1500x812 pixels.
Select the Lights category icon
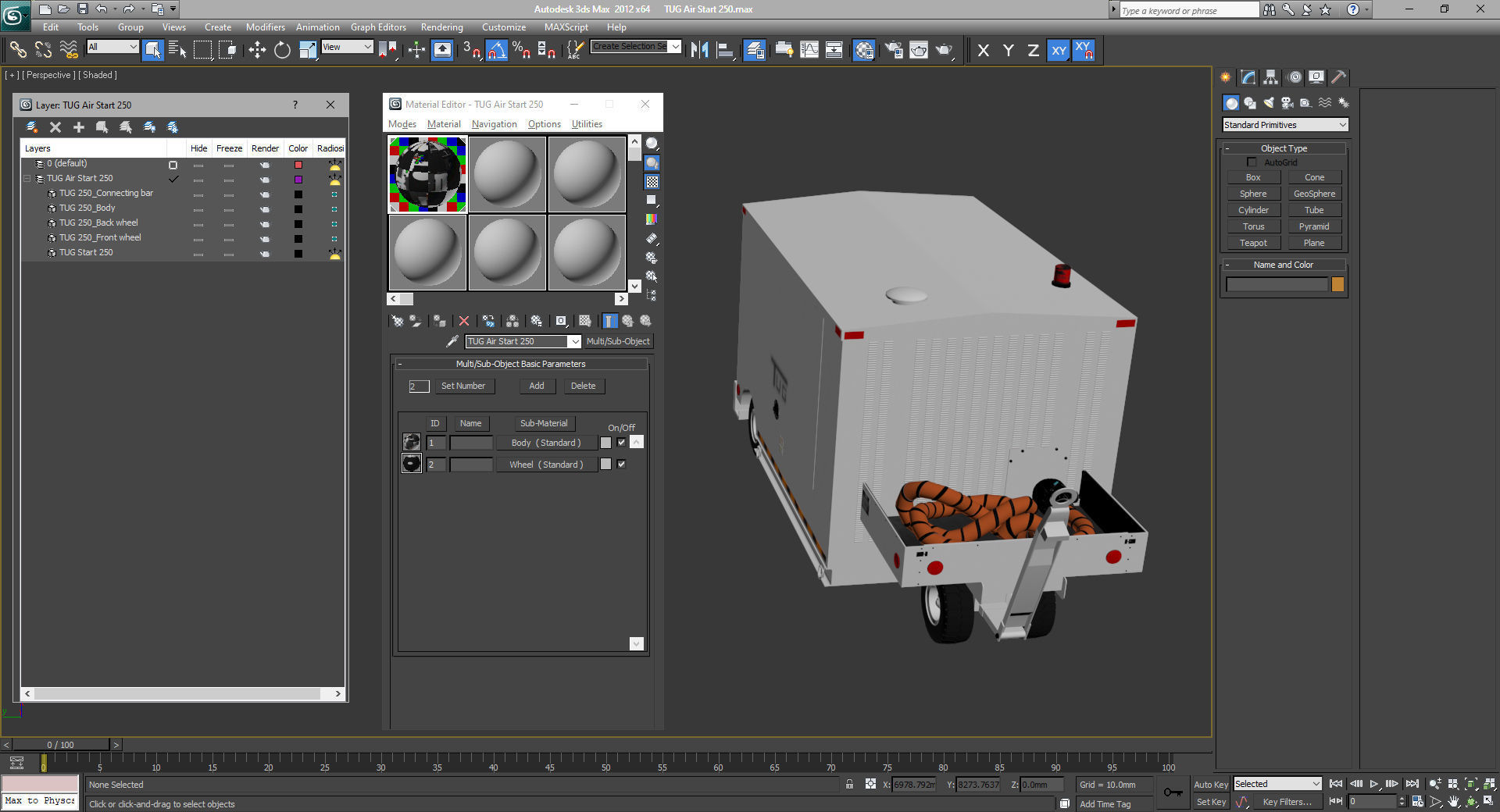[1269, 102]
